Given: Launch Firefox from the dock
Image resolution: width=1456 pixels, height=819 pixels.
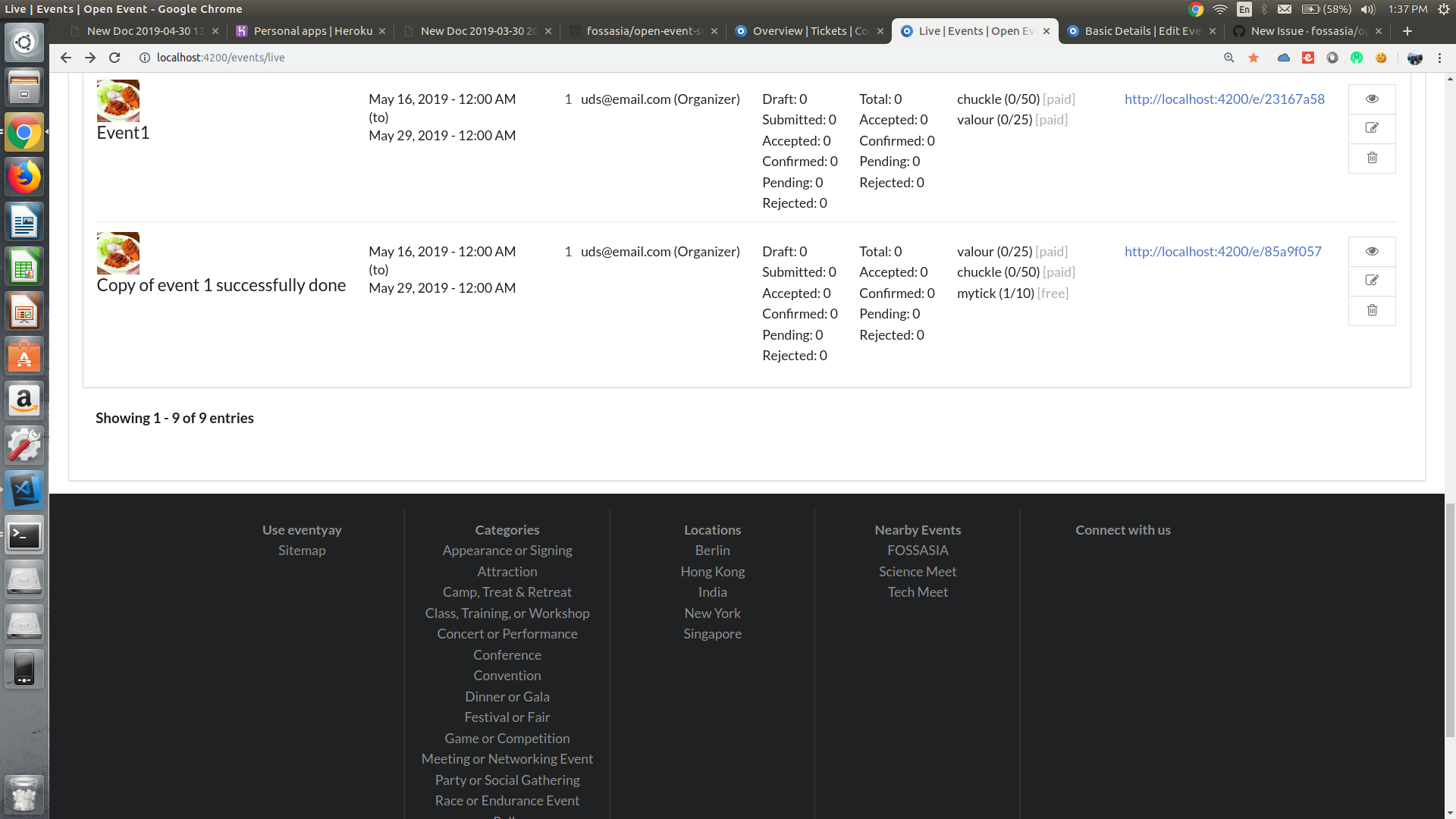Looking at the screenshot, I should (x=24, y=177).
